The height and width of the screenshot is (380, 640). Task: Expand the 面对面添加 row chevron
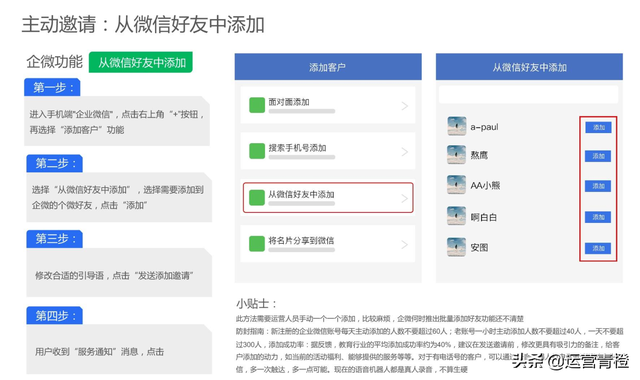pos(404,106)
